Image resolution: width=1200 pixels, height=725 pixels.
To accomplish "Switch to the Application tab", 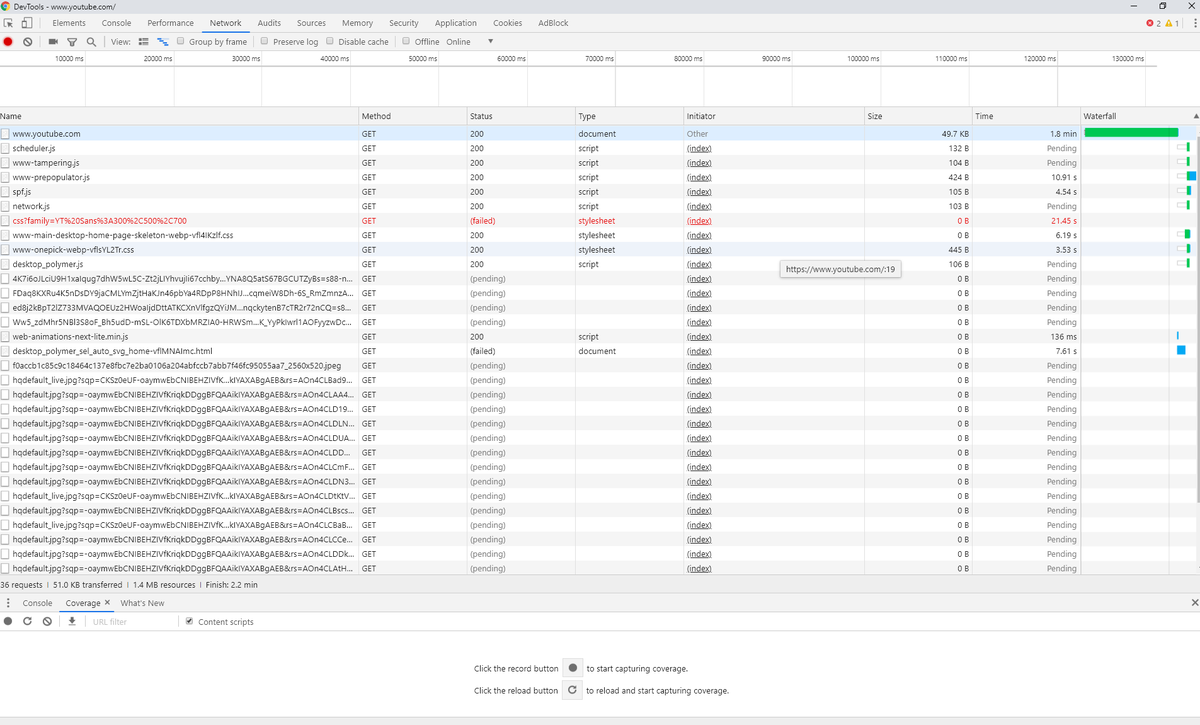I will click(x=456, y=23).
